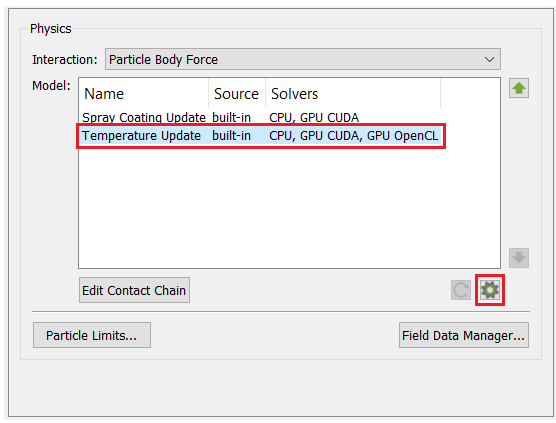Launch the Field Data Manager

[464, 335]
